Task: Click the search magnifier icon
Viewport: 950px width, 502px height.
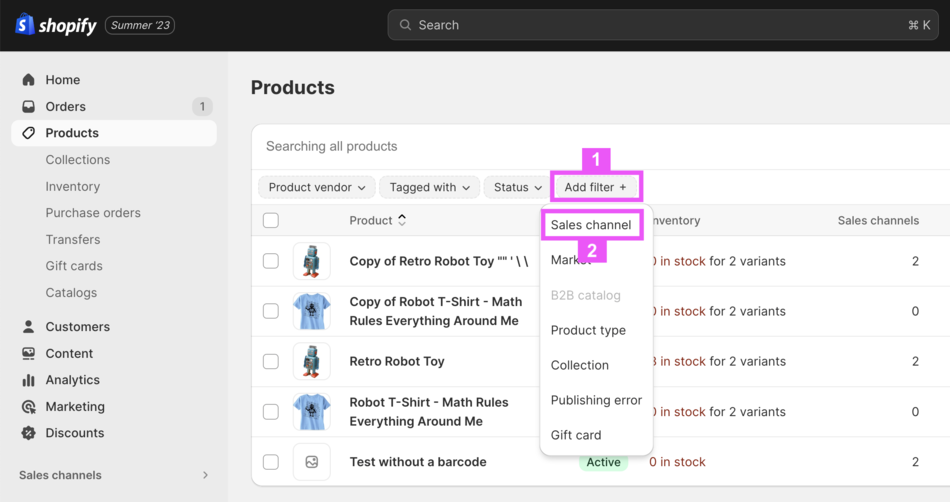Action: 405,25
